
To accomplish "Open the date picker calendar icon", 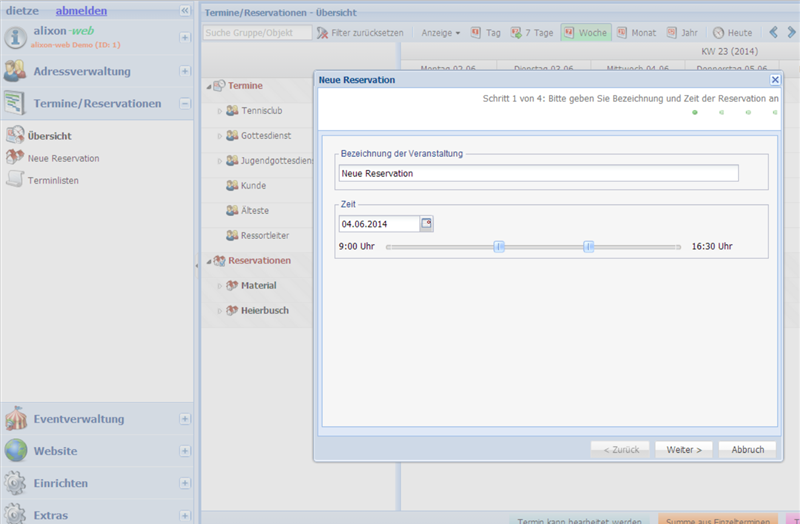I will coord(427,223).
